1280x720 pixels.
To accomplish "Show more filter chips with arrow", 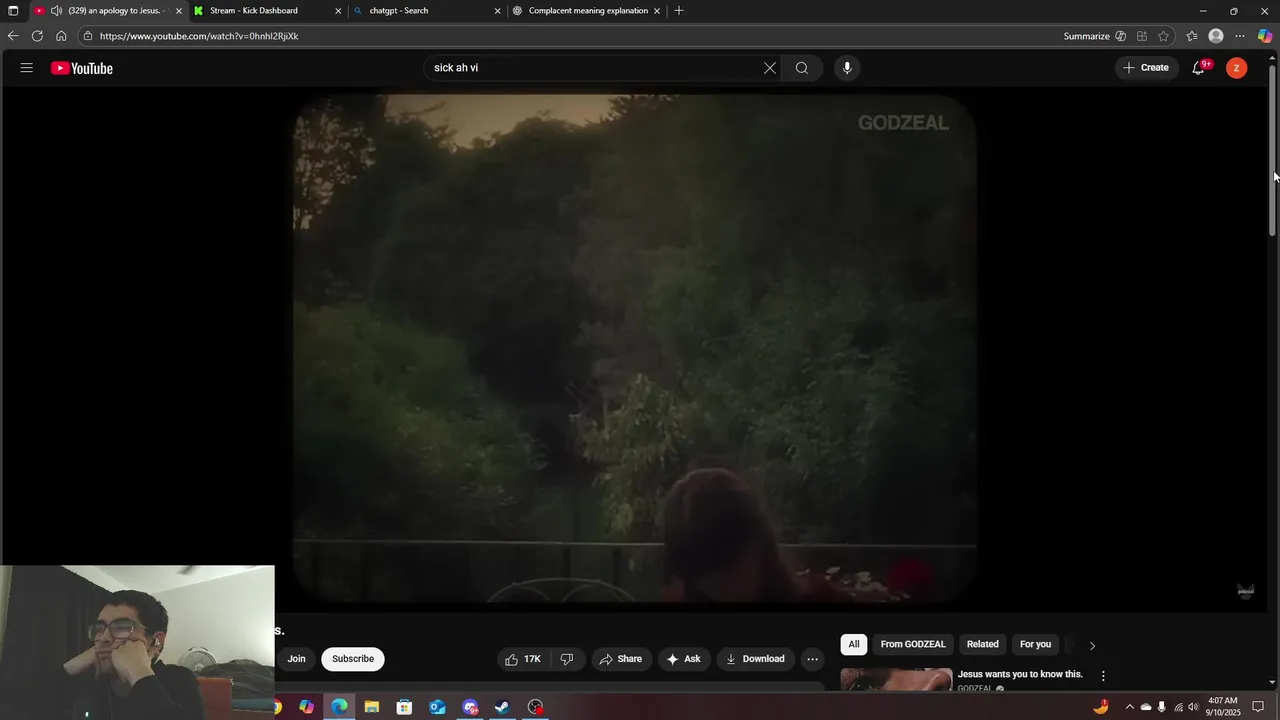I will [x=1092, y=646].
